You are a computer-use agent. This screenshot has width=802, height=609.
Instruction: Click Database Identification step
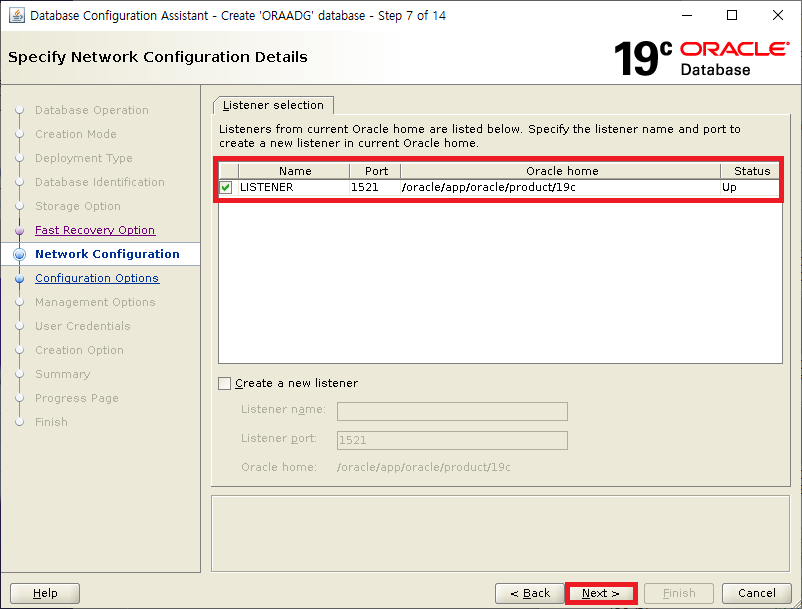[100, 182]
